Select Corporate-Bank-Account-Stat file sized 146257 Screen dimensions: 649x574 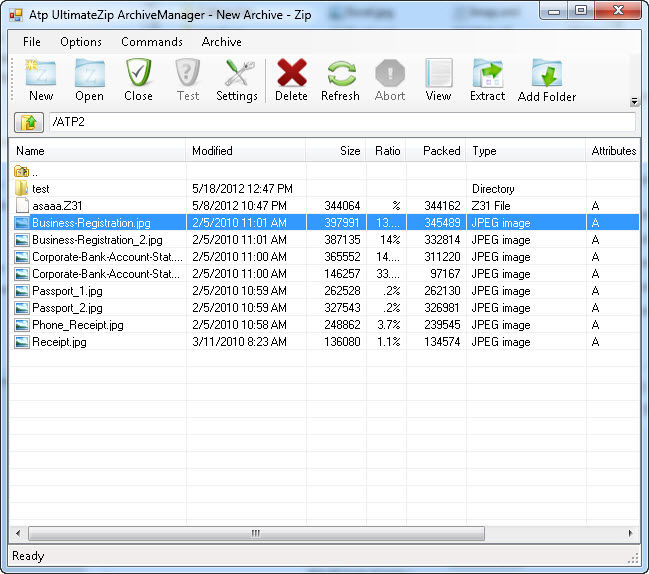click(x=106, y=274)
